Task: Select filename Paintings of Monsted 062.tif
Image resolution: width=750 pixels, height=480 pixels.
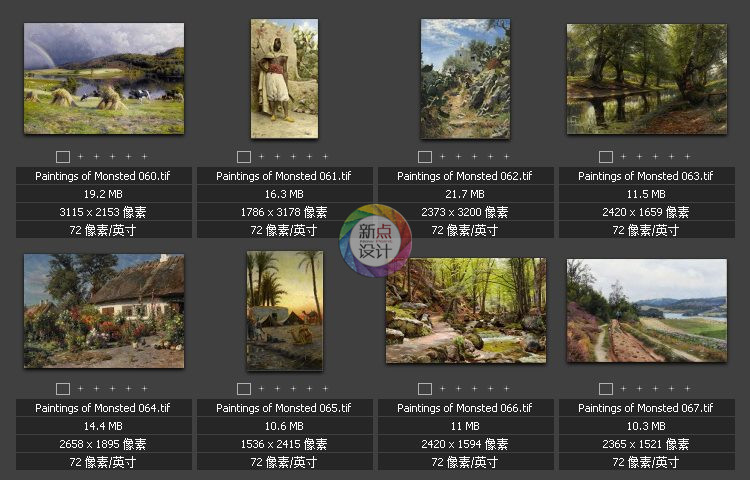Action: tap(465, 176)
